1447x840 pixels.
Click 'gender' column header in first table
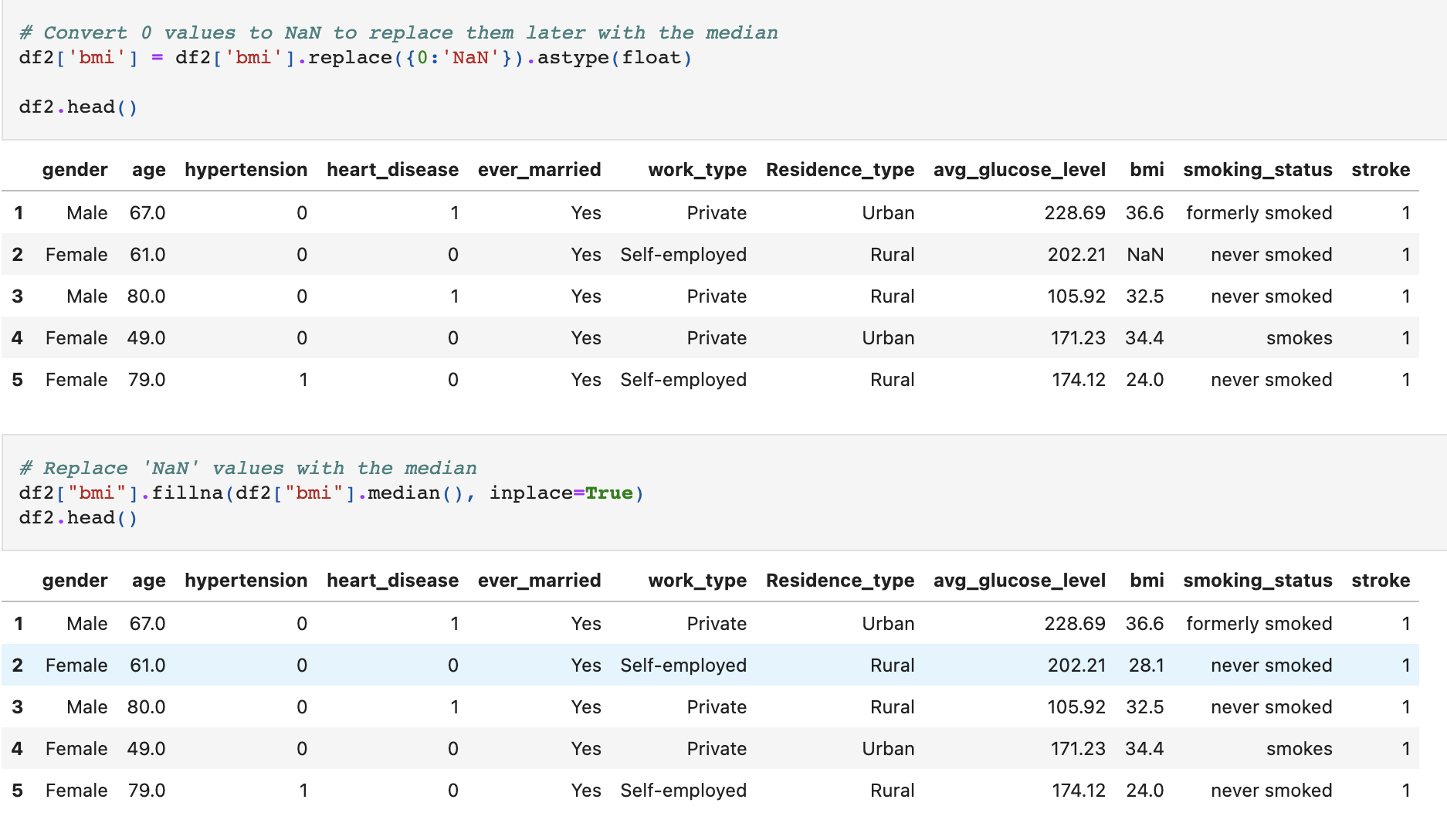pyautogui.click(x=75, y=170)
